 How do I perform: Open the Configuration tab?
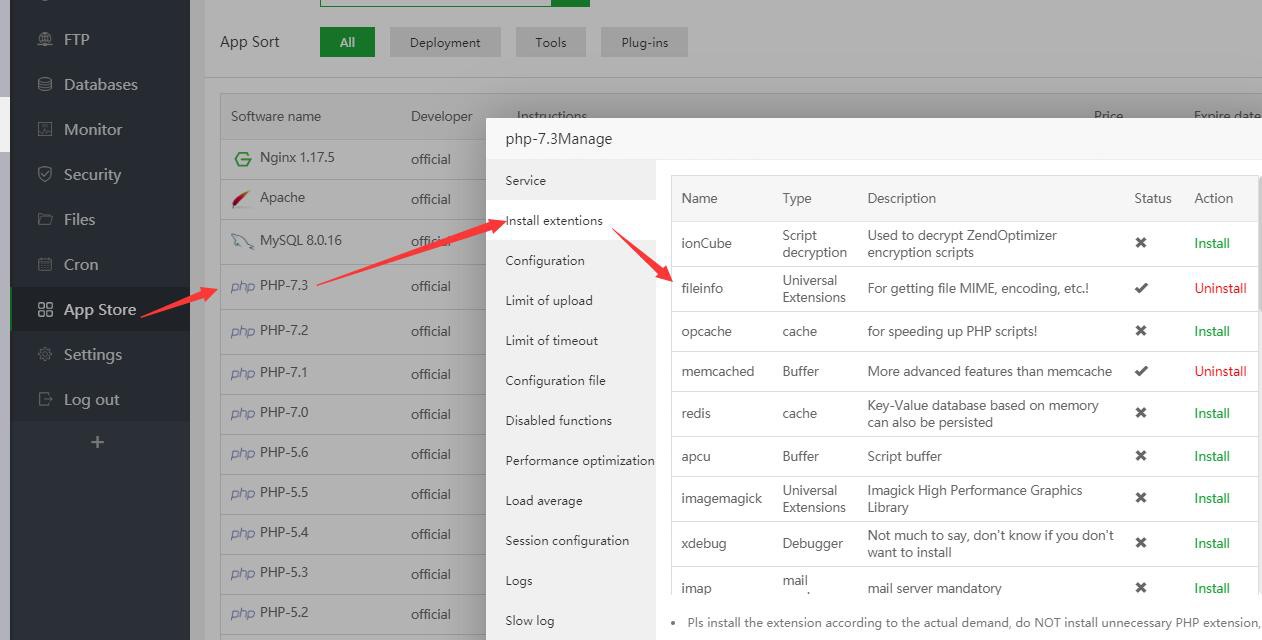tap(570, 260)
